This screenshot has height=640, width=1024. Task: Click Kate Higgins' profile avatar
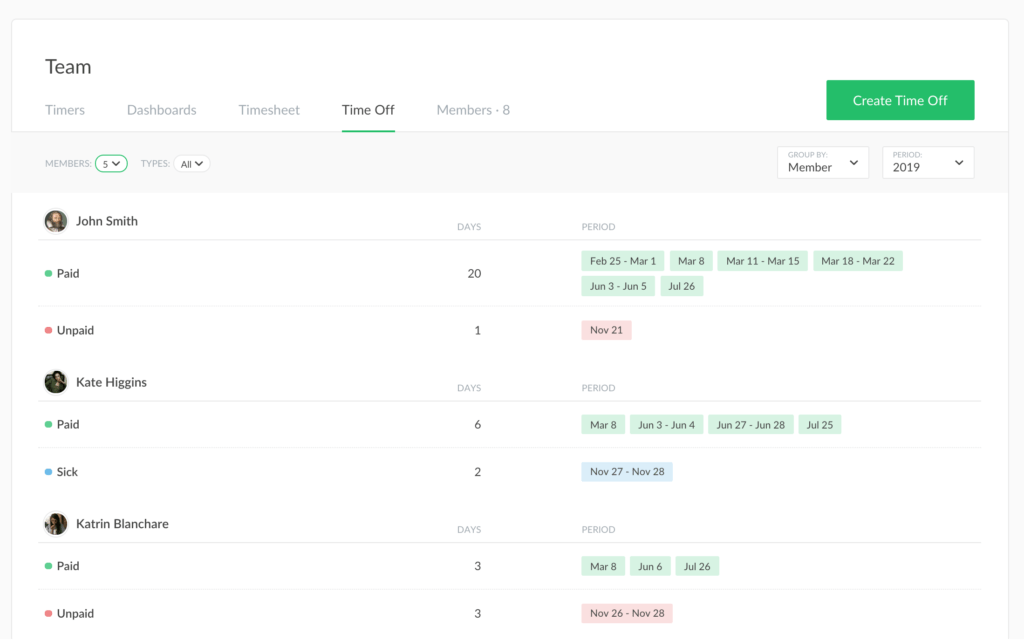coord(55,382)
